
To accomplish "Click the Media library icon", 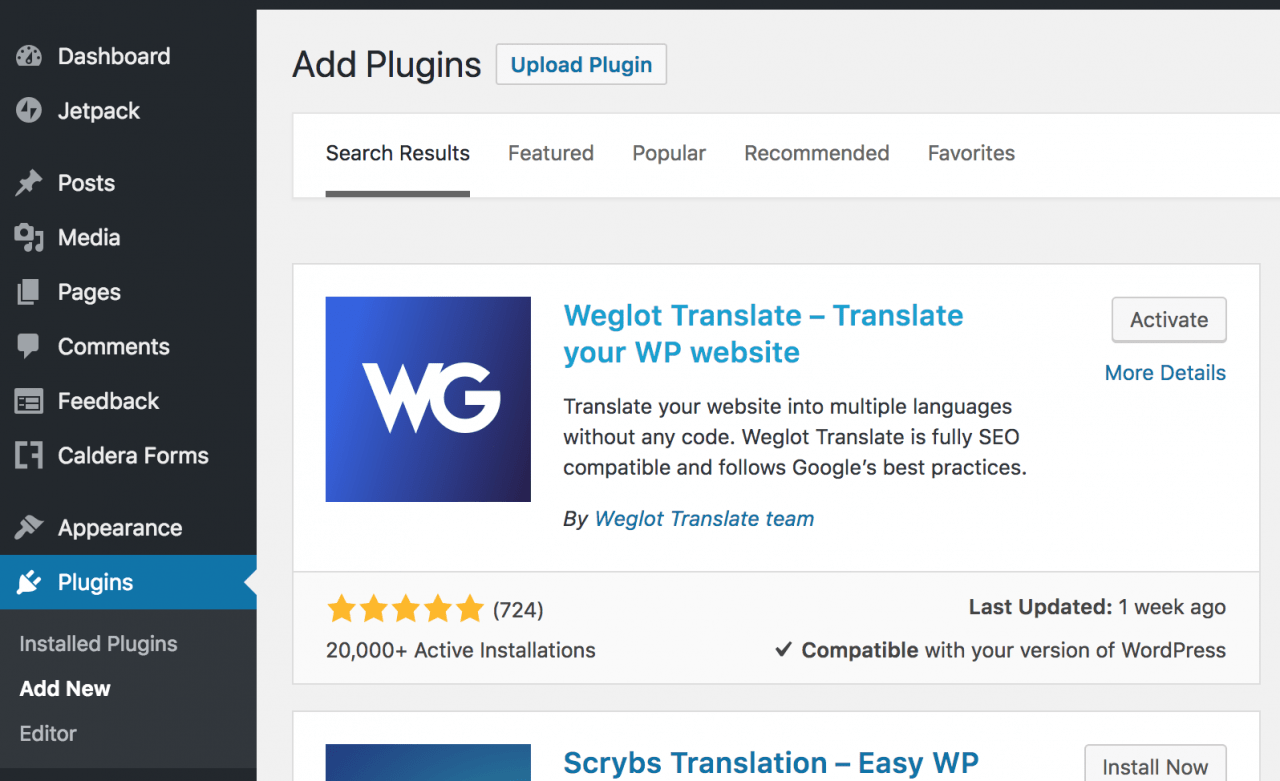I will click(29, 238).
